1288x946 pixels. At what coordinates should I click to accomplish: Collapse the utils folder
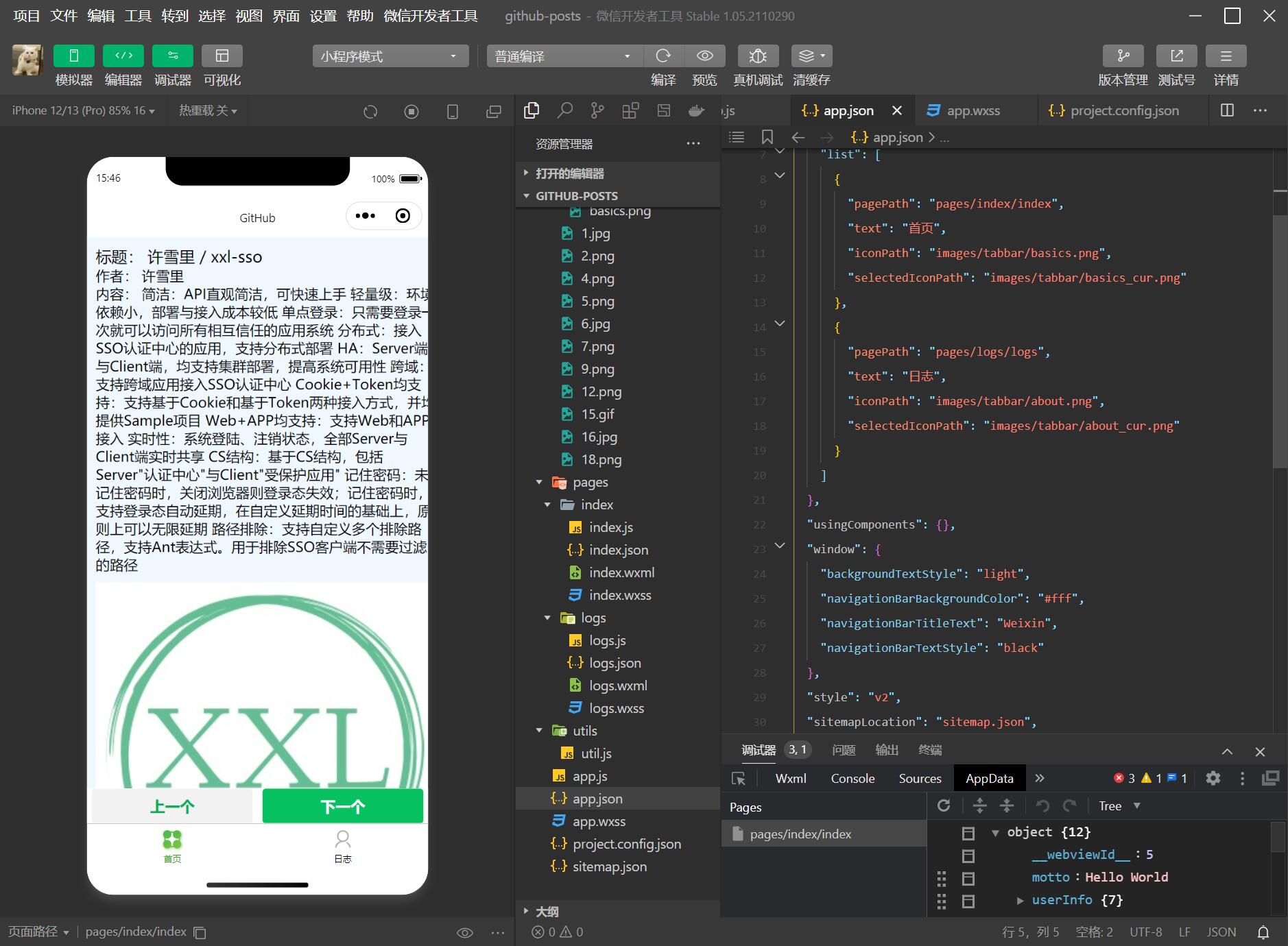click(618, 731)
